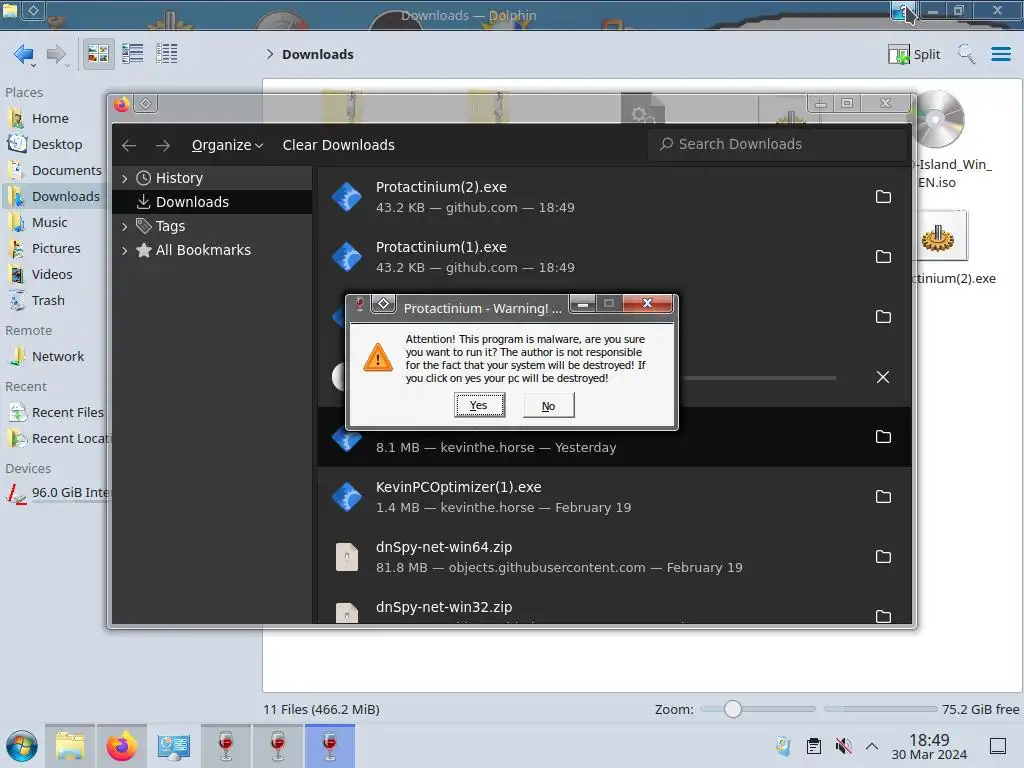
Task: Go back in Dolphin
Action: click(24, 54)
